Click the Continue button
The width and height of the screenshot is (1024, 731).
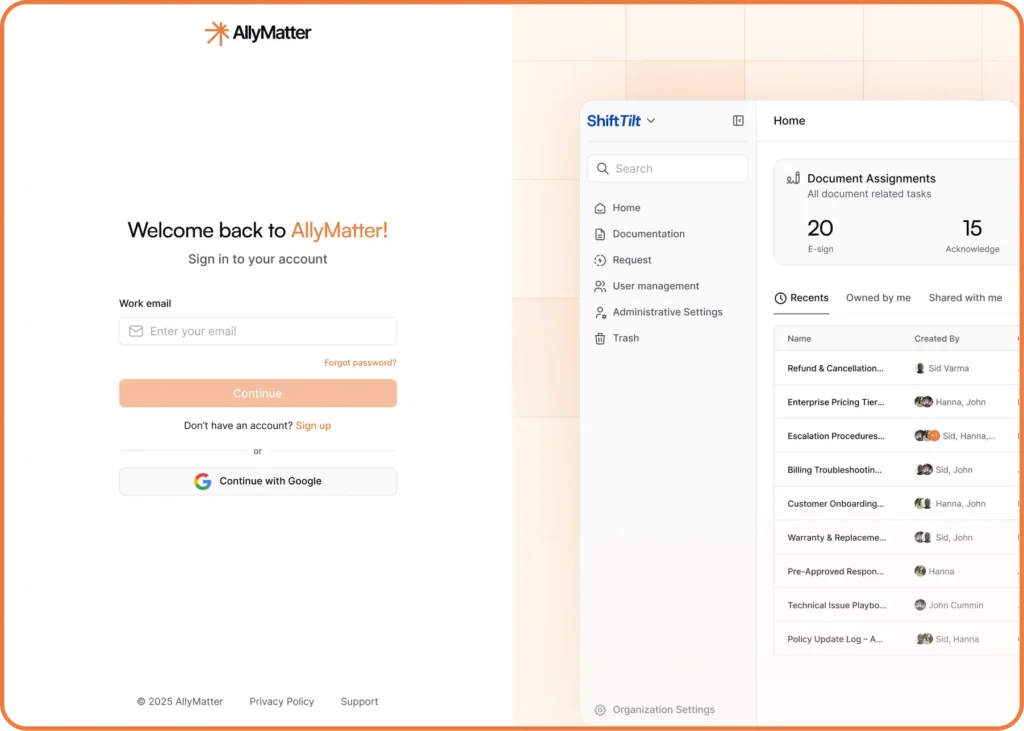(x=257, y=393)
